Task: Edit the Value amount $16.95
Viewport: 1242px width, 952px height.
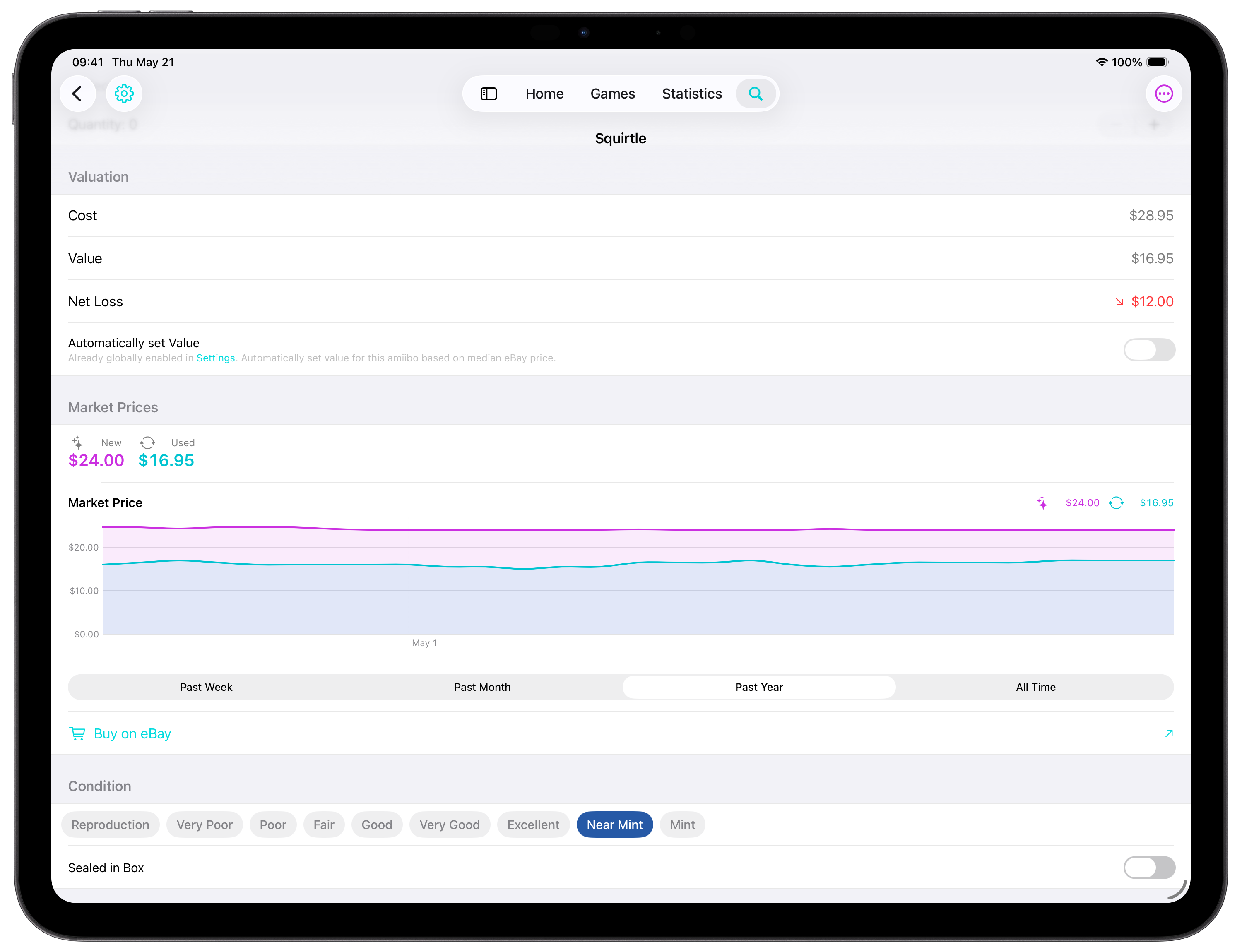Action: [1153, 258]
